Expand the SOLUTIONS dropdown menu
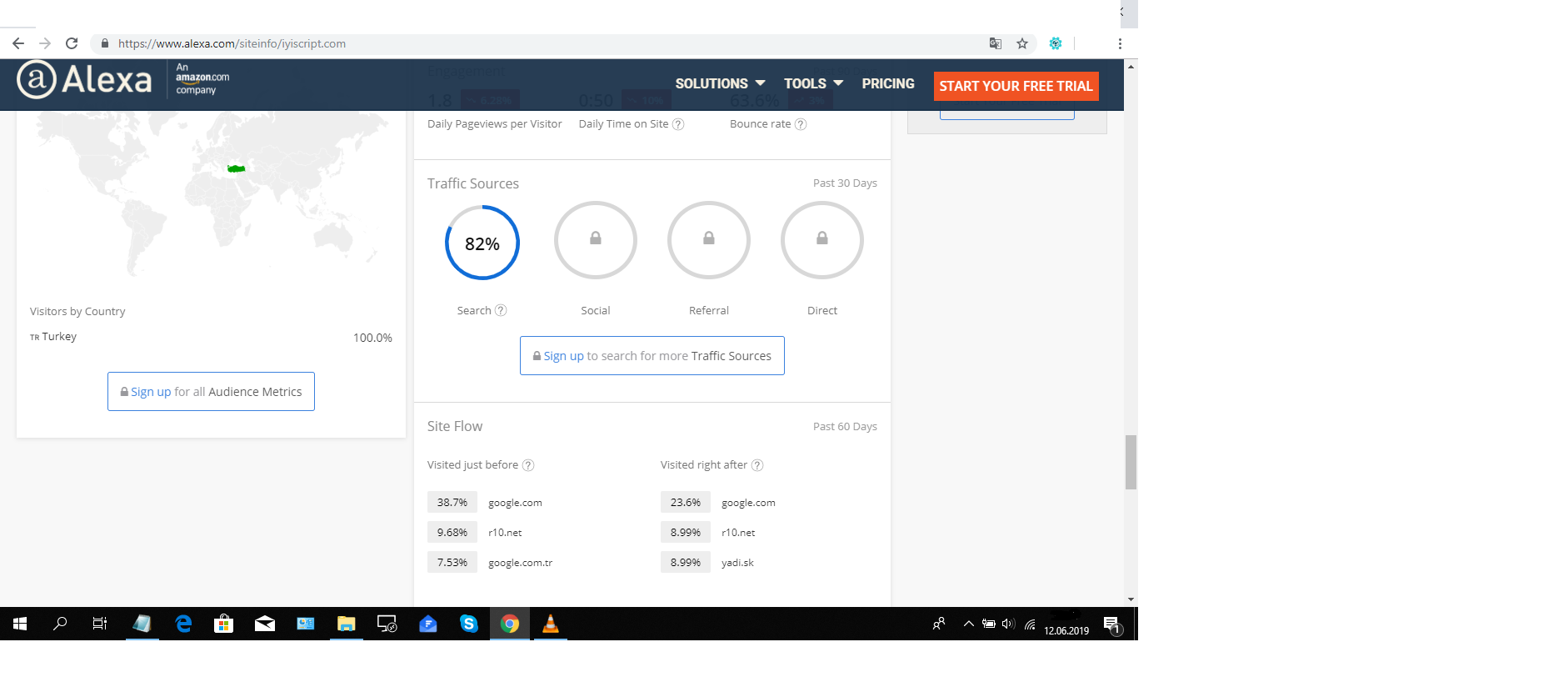This screenshot has height=687, width=1568. pos(720,83)
